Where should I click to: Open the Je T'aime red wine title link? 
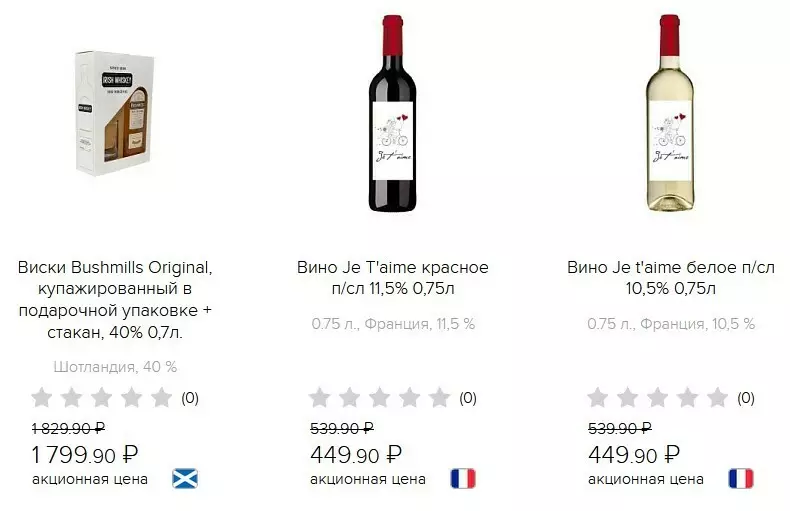point(393,278)
